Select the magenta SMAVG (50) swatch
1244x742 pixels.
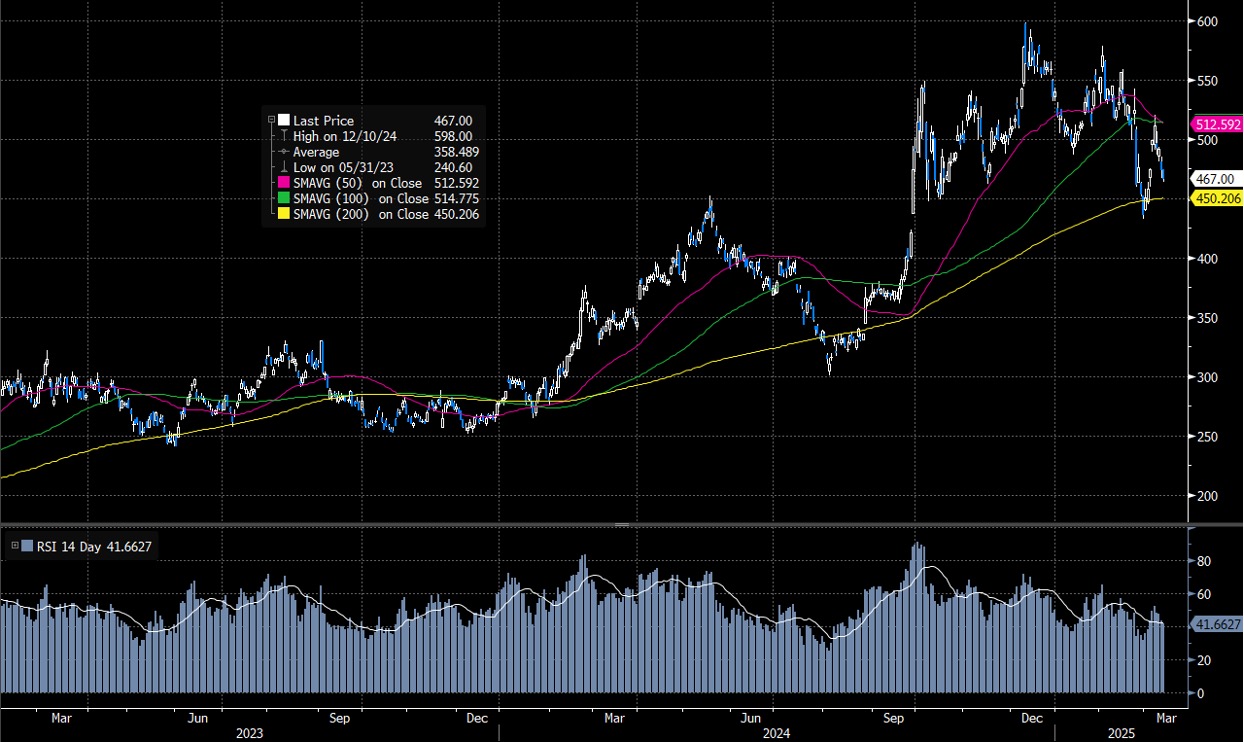point(283,183)
